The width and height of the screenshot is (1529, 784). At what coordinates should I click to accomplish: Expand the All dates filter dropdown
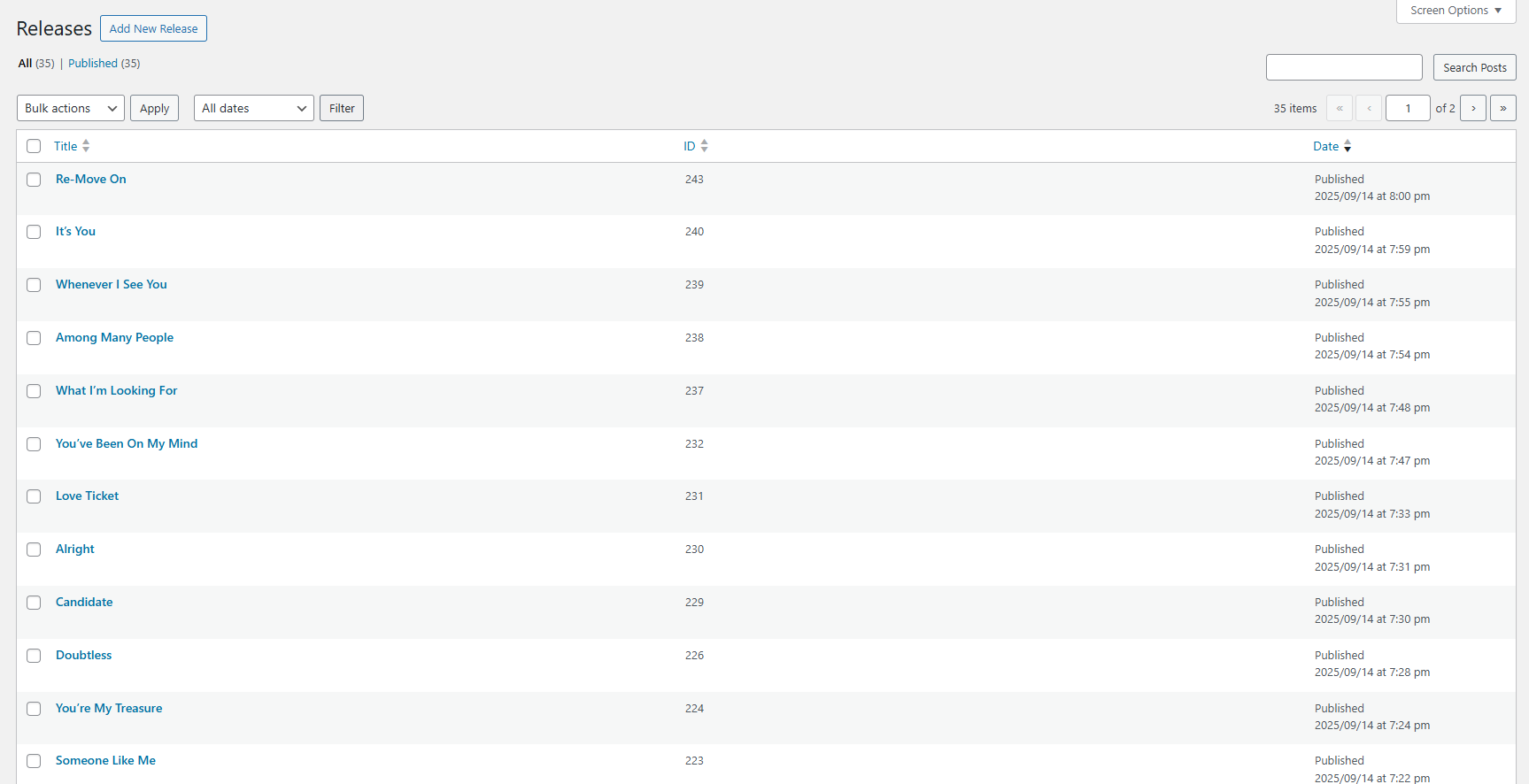click(x=254, y=108)
